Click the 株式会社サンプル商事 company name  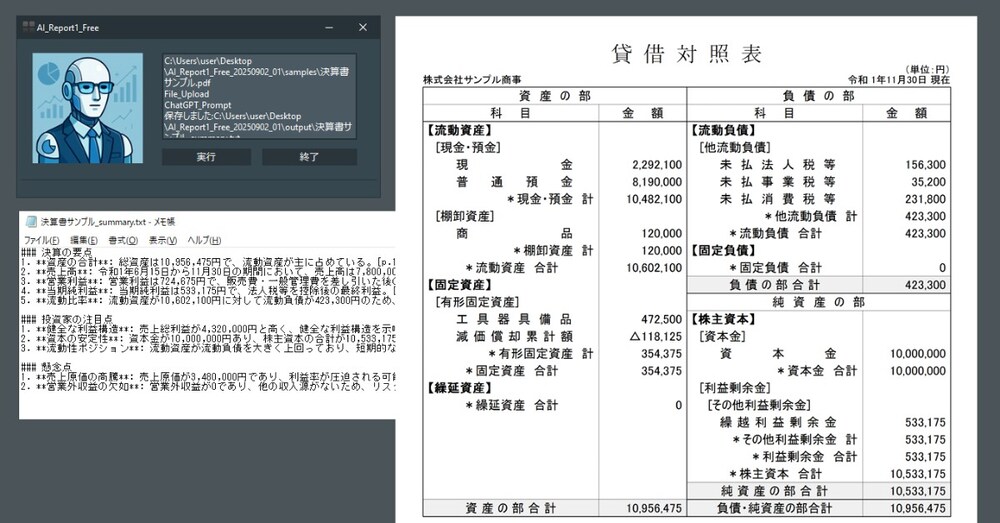click(472, 80)
